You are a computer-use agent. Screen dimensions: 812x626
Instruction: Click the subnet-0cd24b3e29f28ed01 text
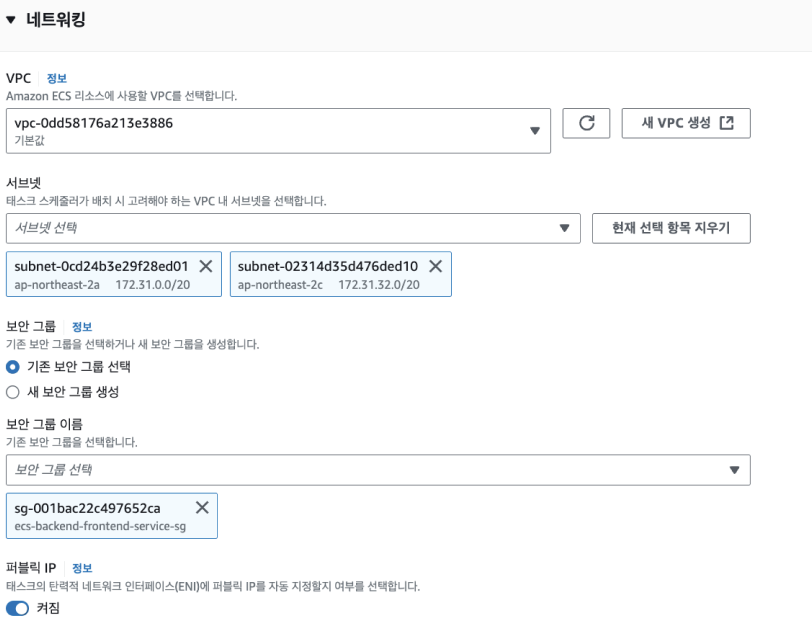tap(101, 266)
